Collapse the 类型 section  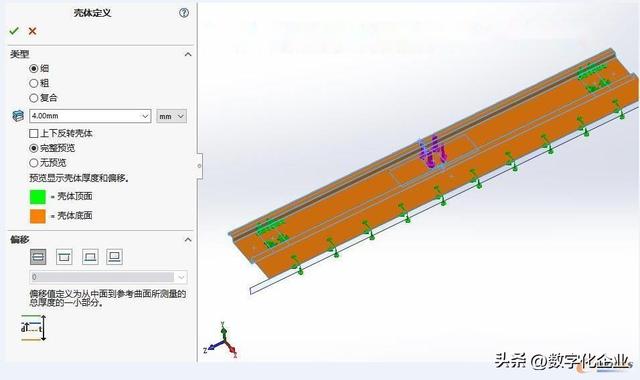tap(188, 54)
